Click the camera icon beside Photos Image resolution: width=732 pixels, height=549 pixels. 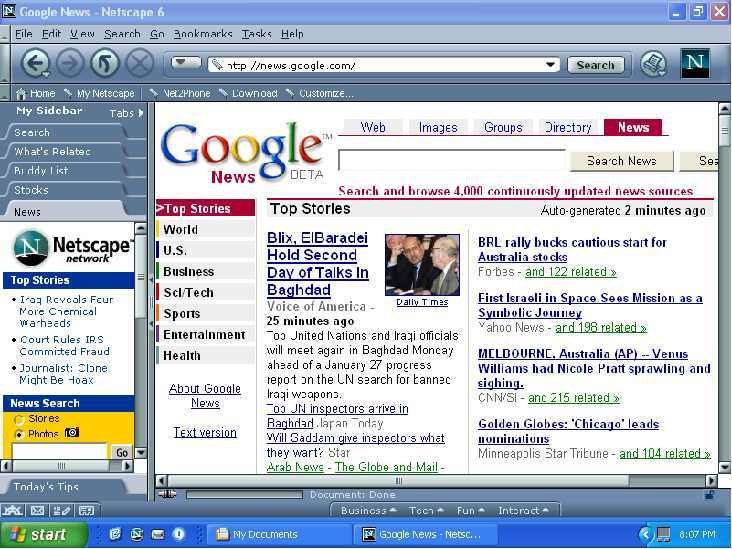point(71,433)
